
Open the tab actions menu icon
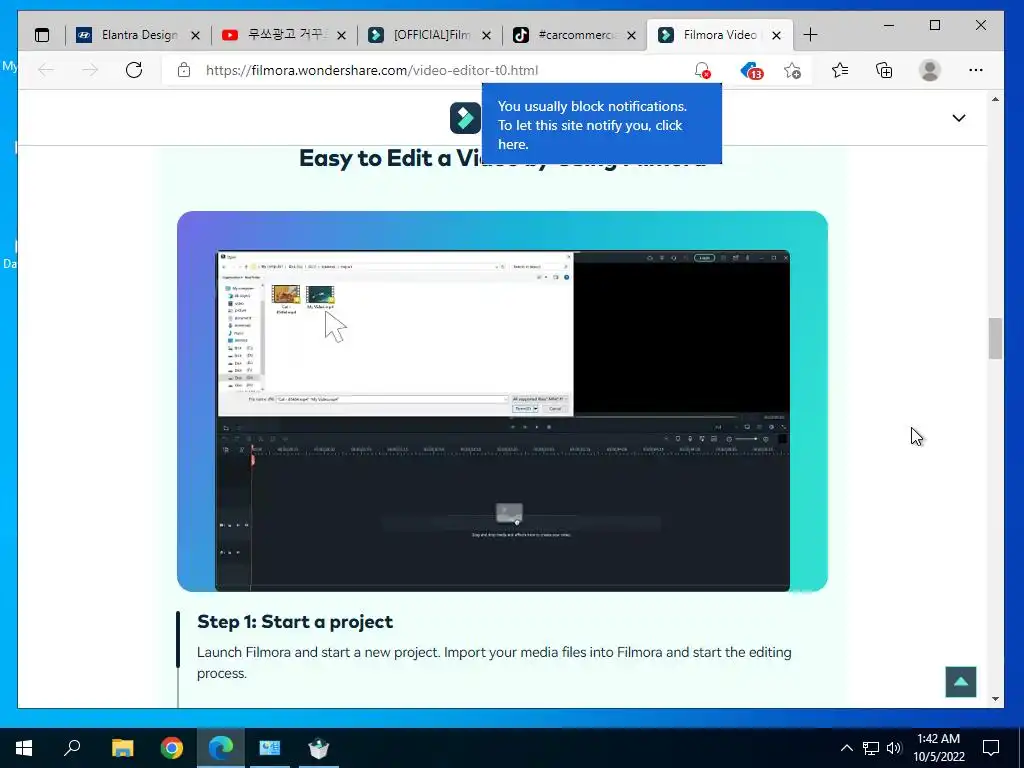pos(42,35)
